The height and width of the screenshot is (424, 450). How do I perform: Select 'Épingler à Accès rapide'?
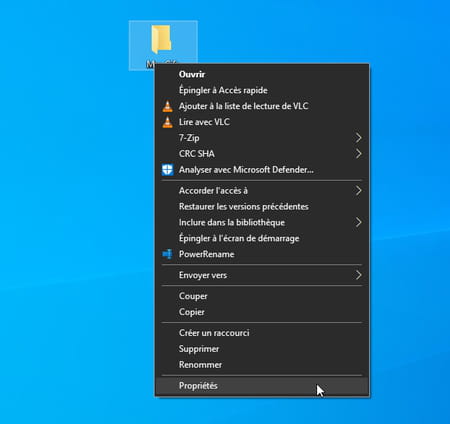tap(262, 90)
